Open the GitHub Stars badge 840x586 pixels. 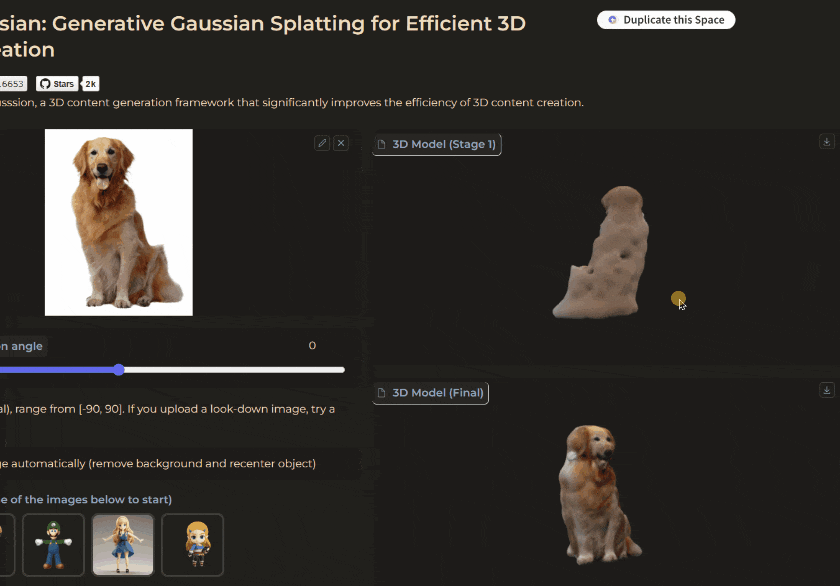point(57,84)
